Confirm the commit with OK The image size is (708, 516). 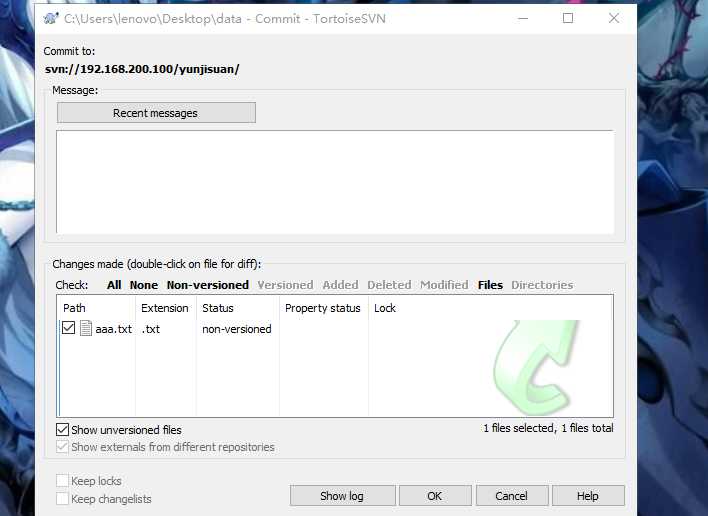coord(435,496)
